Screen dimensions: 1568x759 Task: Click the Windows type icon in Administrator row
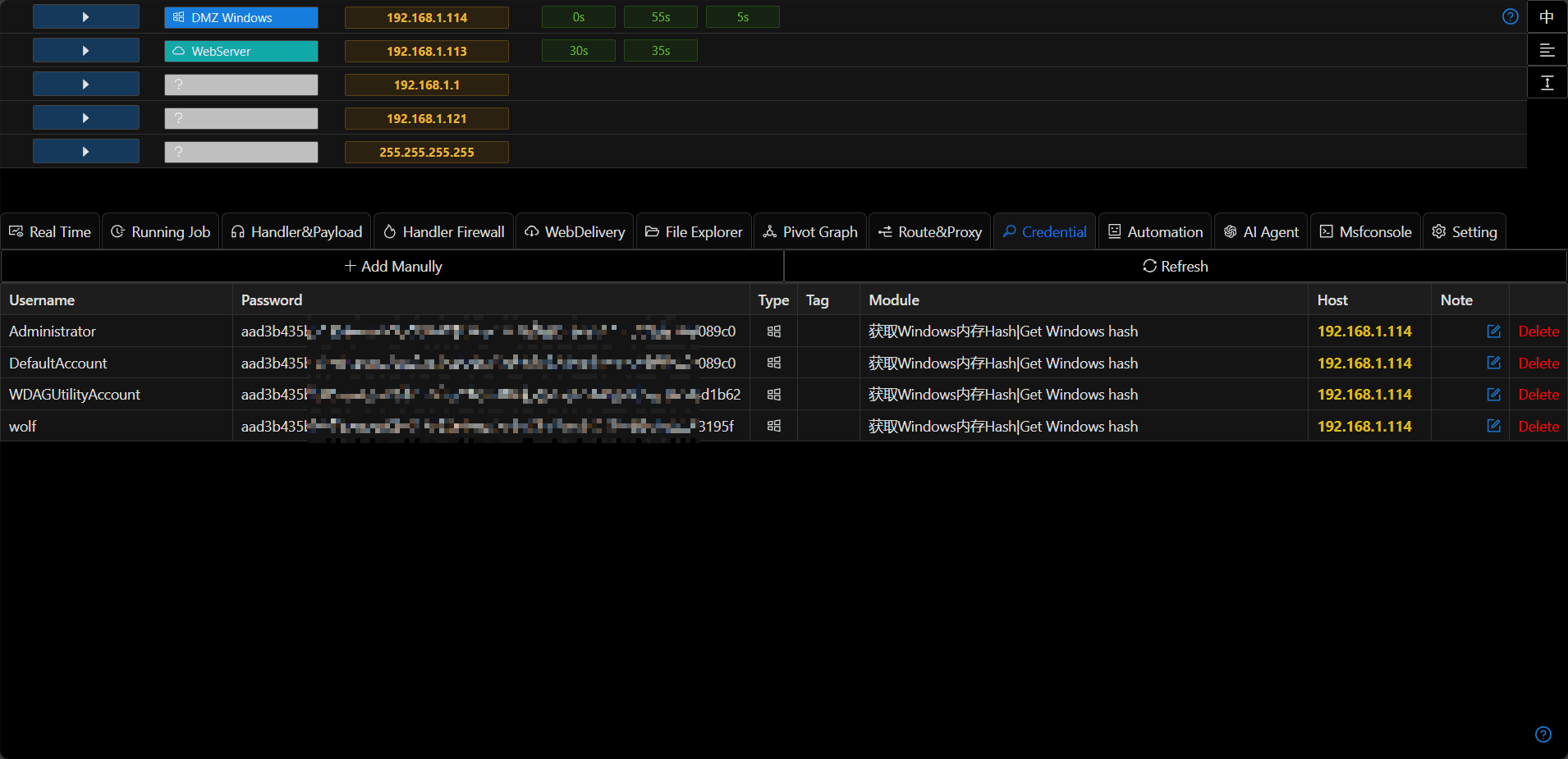[x=773, y=331]
